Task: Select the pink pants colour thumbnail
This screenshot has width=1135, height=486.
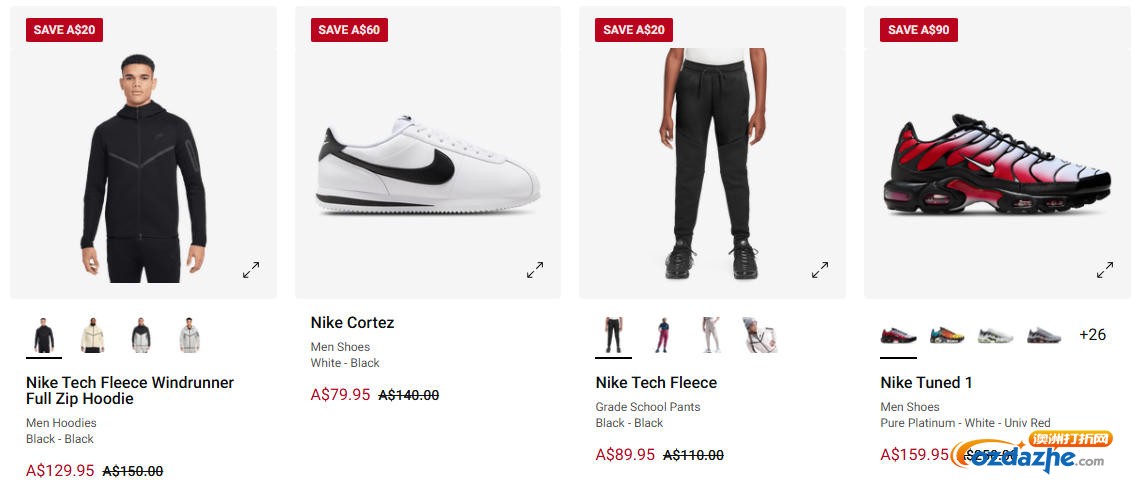Action: pyautogui.click(x=661, y=336)
